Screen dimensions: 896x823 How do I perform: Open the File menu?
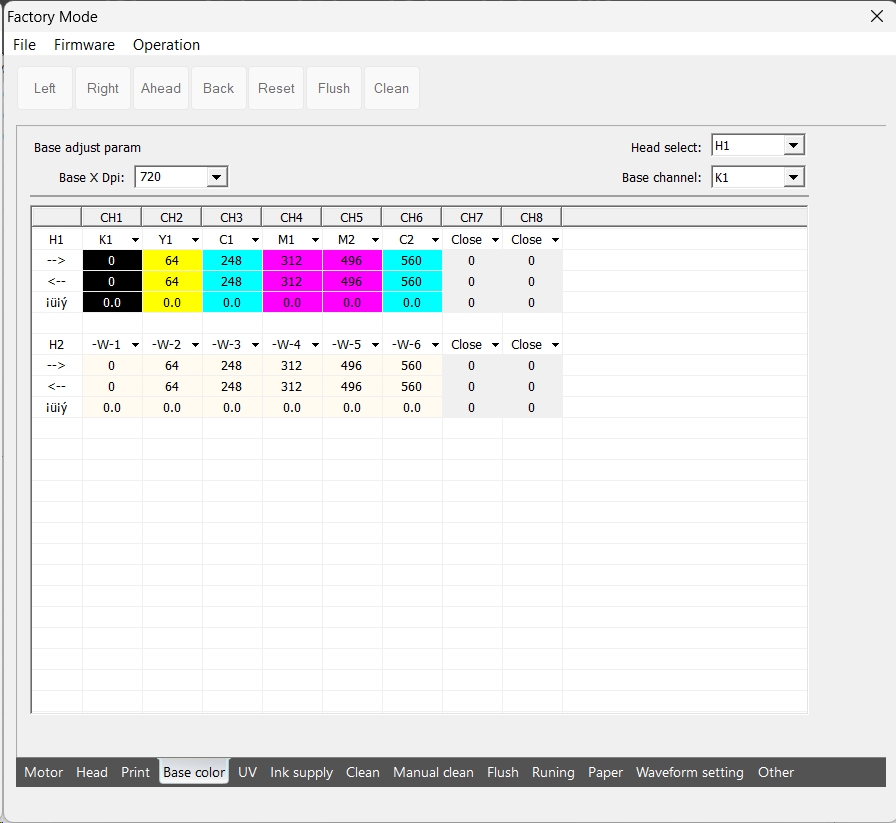point(24,45)
